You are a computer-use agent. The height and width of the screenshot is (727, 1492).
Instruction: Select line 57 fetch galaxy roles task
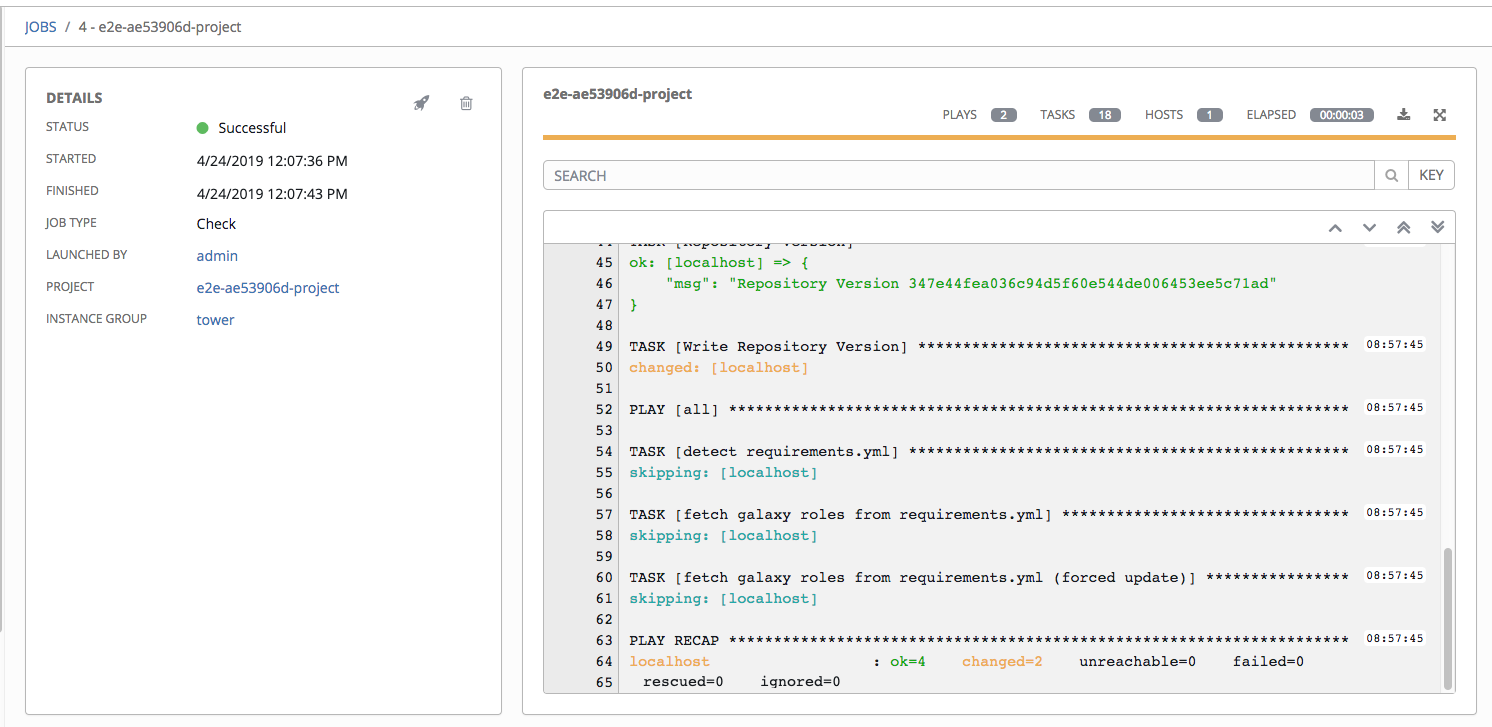point(988,515)
